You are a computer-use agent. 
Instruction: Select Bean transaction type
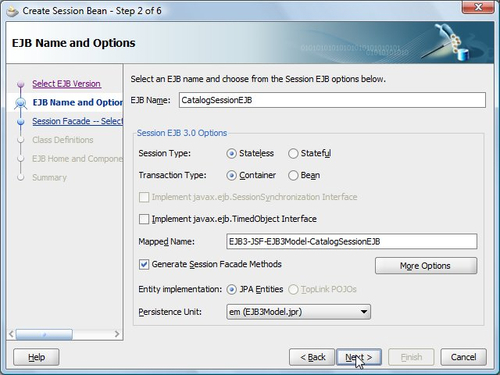(x=293, y=175)
